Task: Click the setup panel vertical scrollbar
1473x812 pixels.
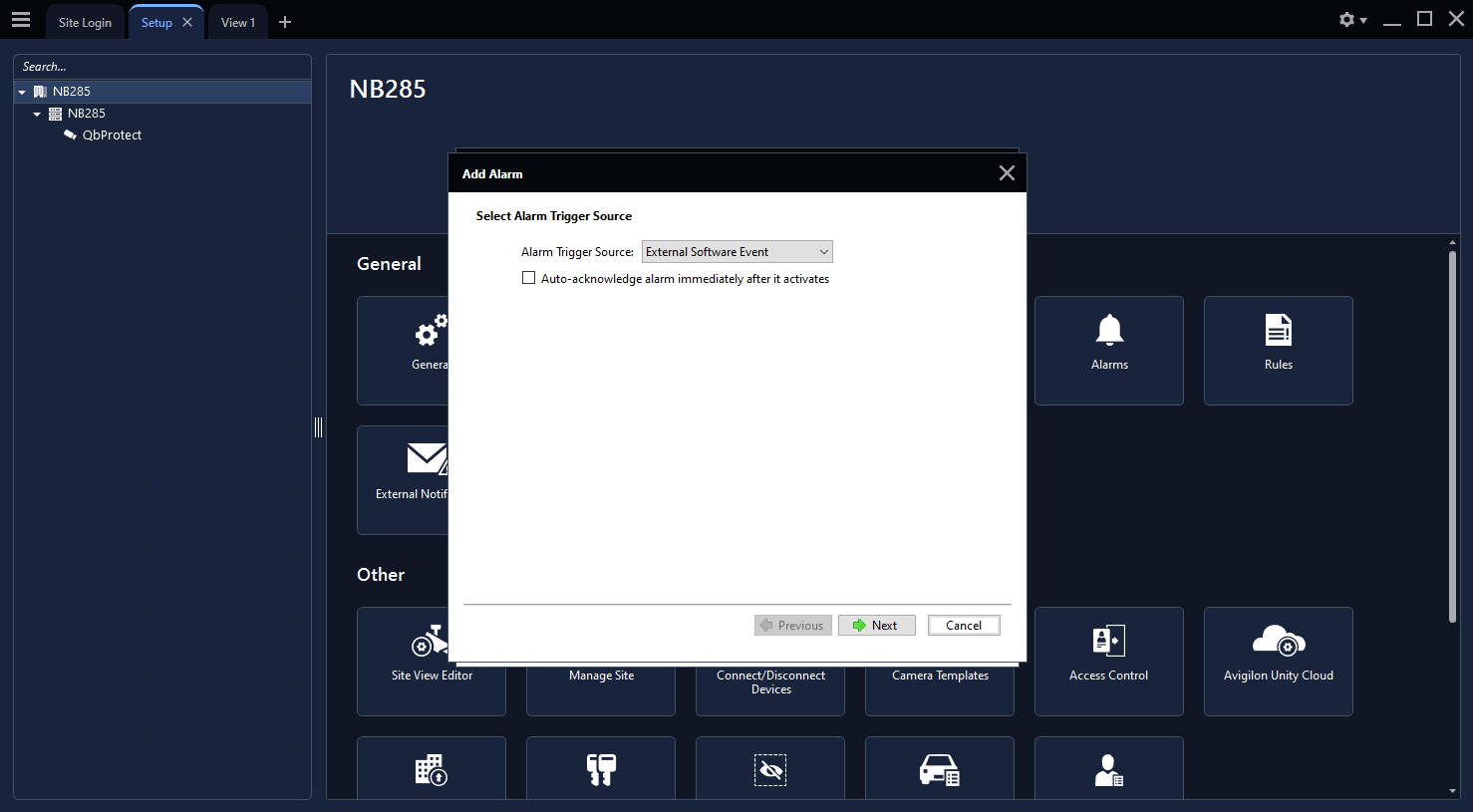Action: pyautogui.click(x=1452, y=436)
